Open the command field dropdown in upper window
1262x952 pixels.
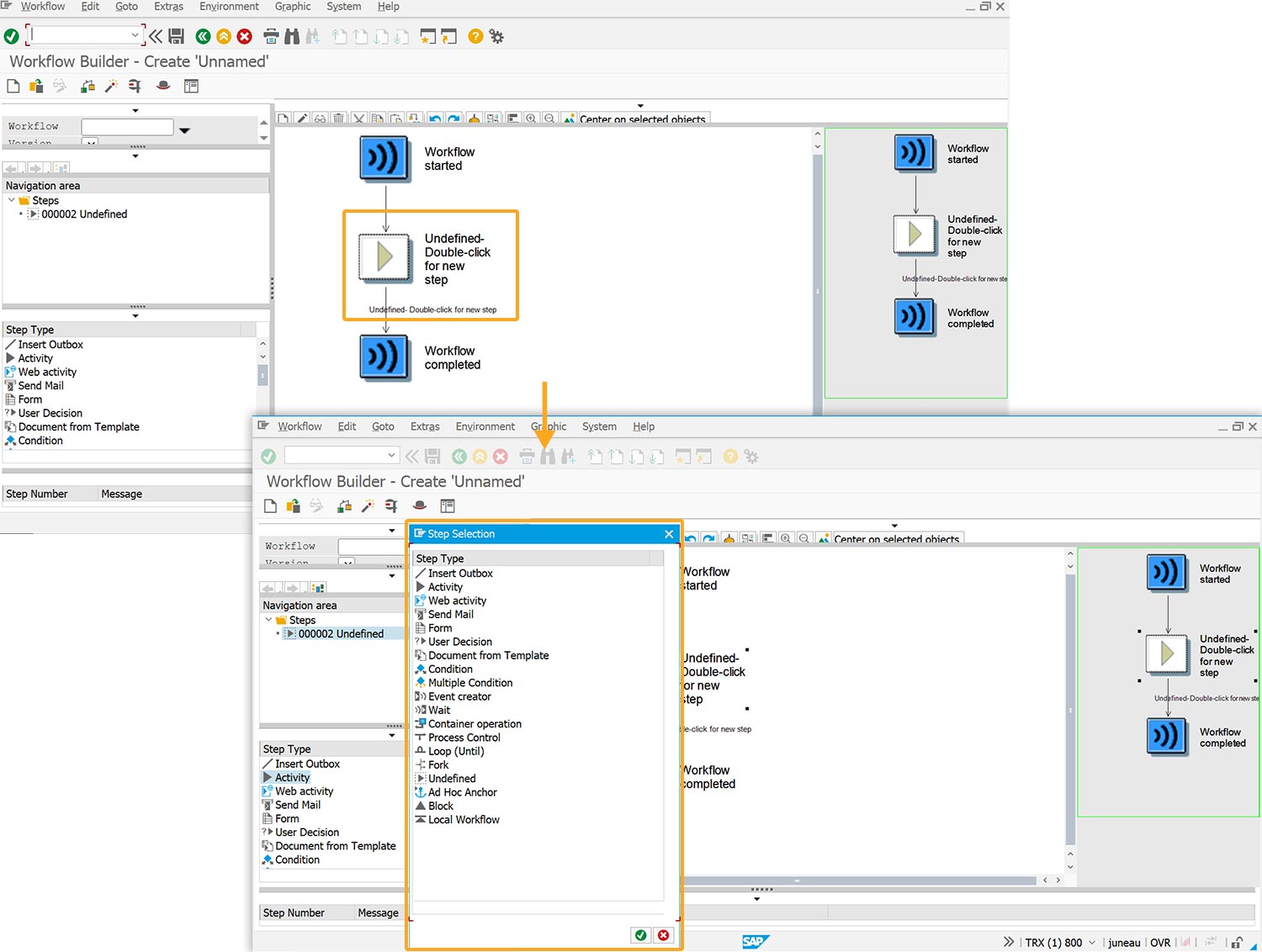pyautogui.click(x=135, y=35)
